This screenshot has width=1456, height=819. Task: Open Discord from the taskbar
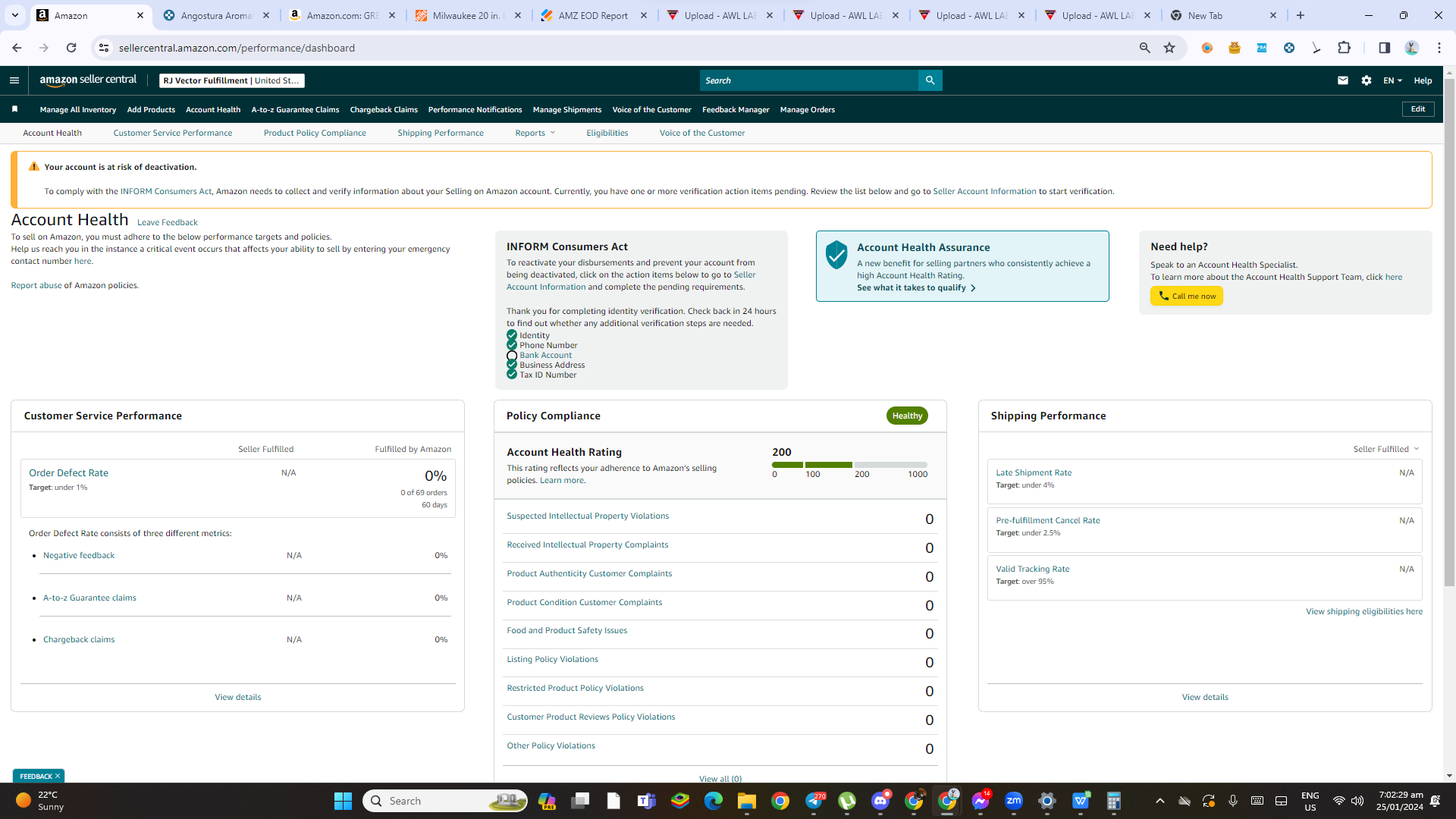click(880, 801)
